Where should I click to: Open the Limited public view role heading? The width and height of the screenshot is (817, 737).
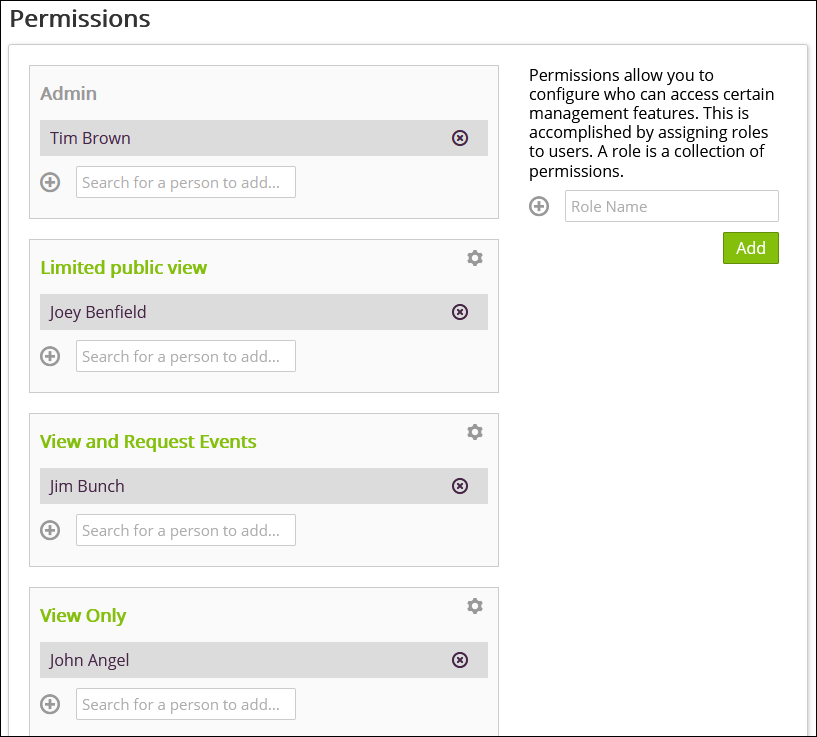[x=124, y=268]
